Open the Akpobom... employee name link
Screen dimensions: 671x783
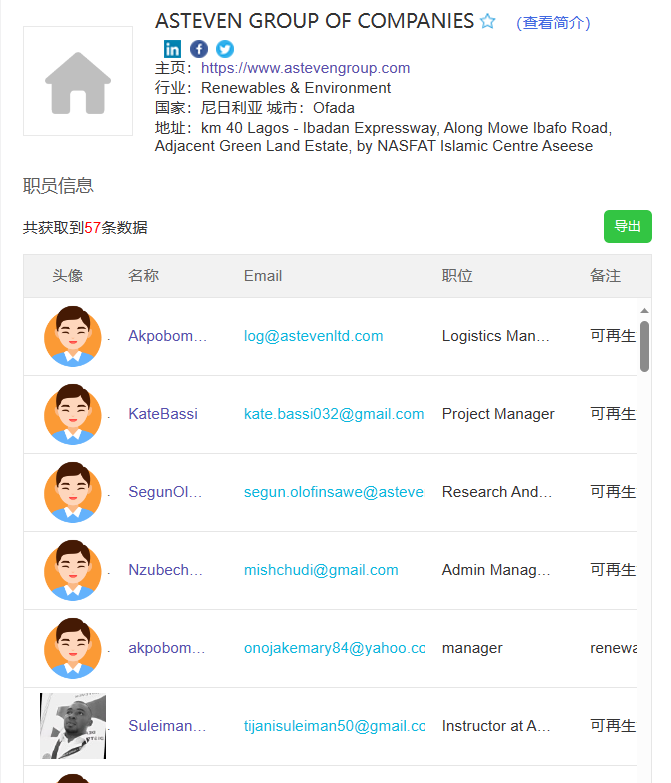point(167,336)
